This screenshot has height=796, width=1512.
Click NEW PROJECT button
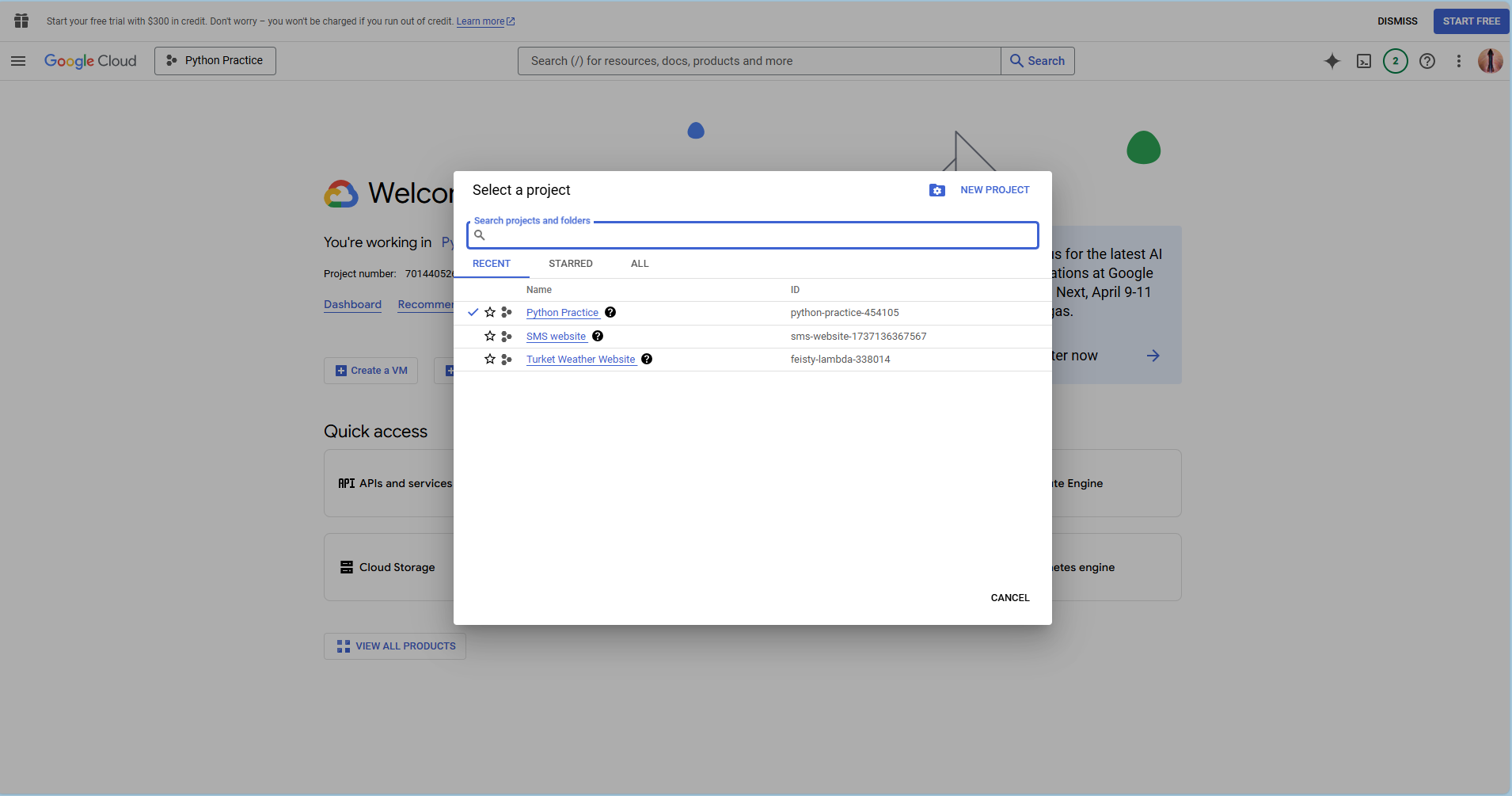tap(995, 190)
